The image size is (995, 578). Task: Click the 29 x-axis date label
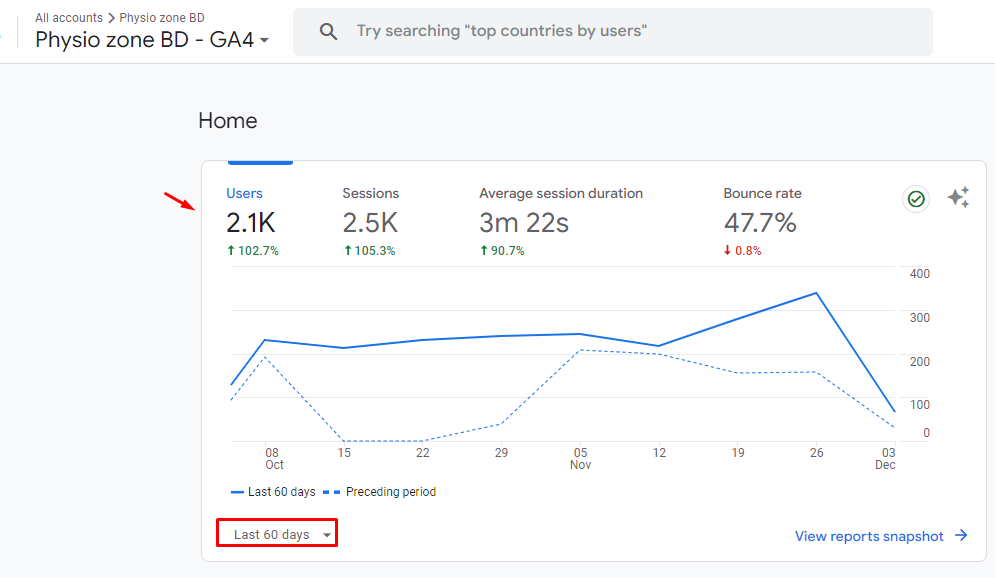[x=501, y=452]
